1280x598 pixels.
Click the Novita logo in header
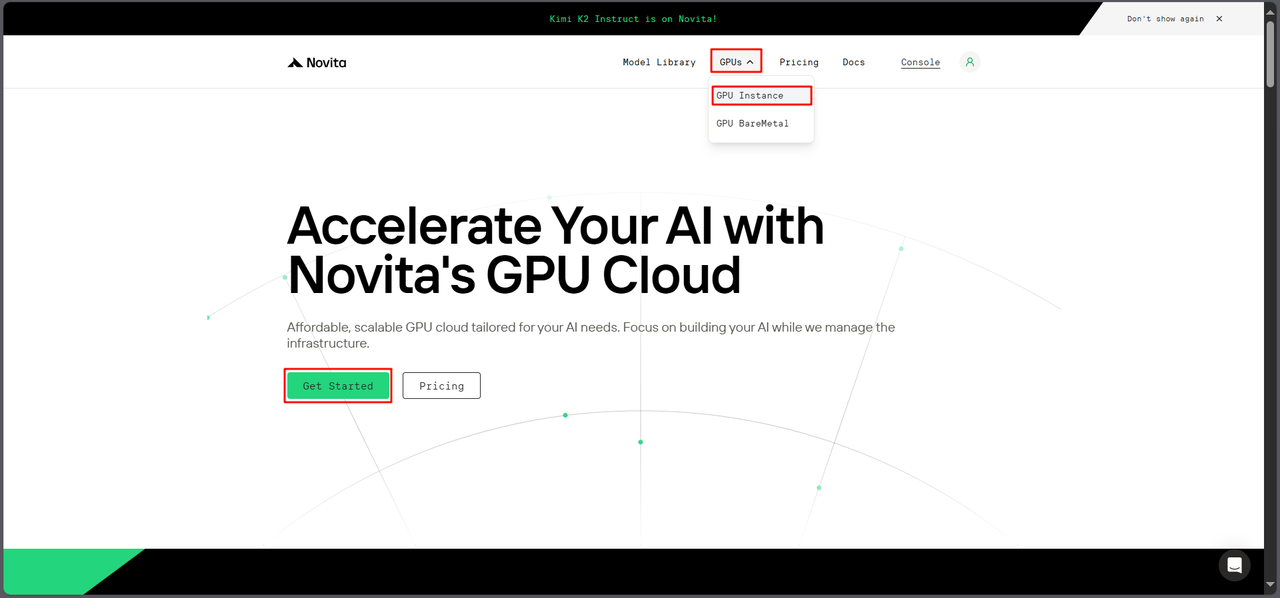[x=316, y=62]
